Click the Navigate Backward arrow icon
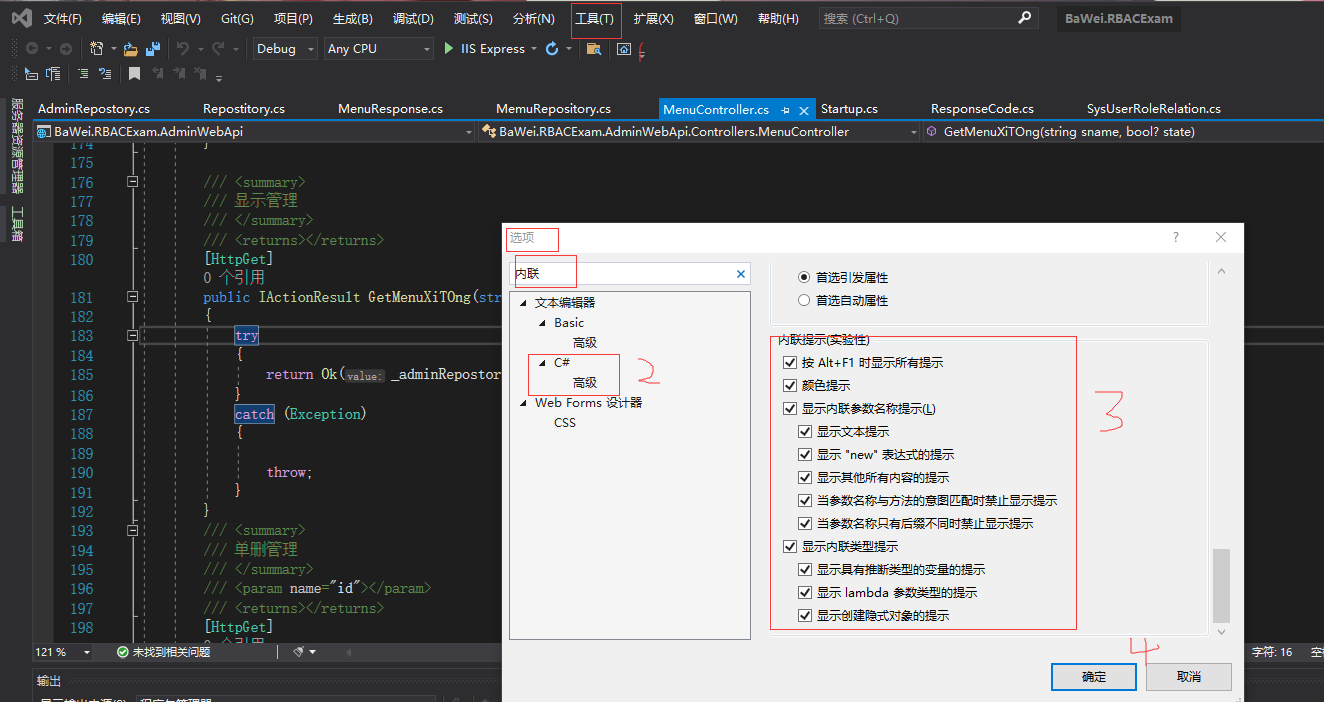 click(x=32, y=48)
